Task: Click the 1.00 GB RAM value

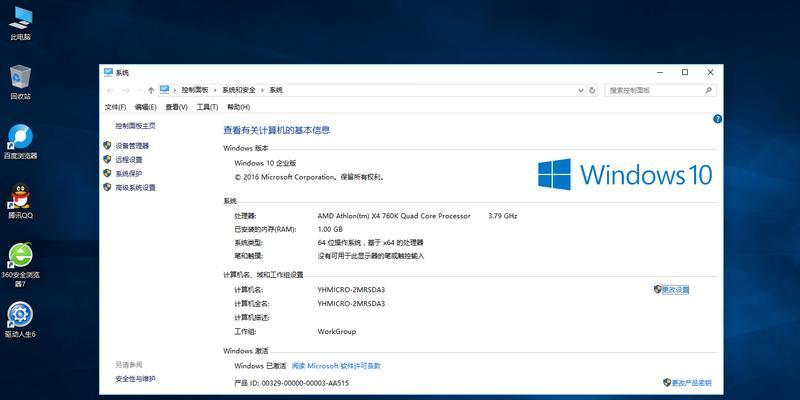Action: tap(330, 230)
